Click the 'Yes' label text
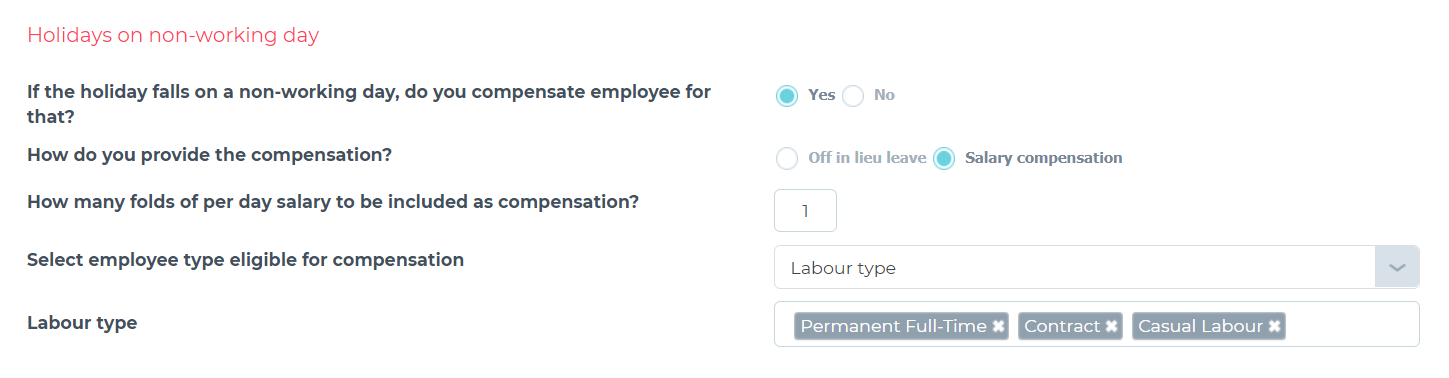1449x378 pixels. [x=821, y=96]
